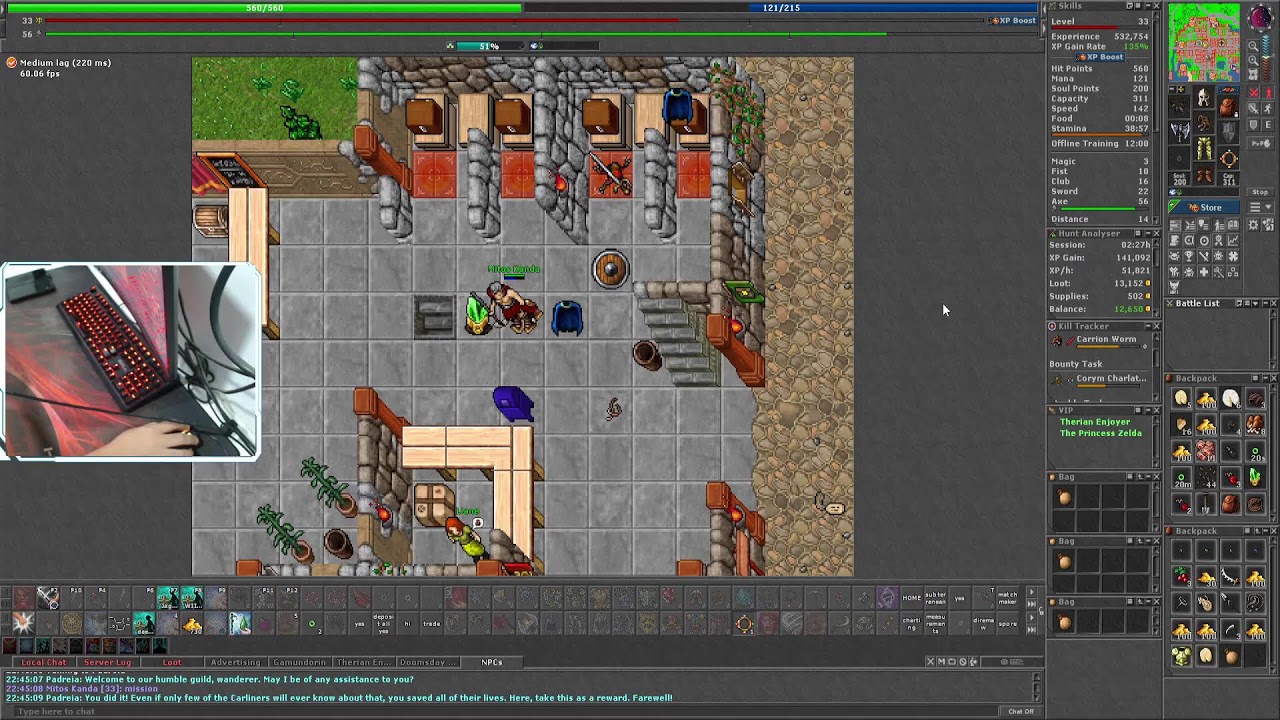Click the Offline Training 12:00 entry
Image resolution: width=1280 pixels, height=720 pixels.
point(1099,144)
